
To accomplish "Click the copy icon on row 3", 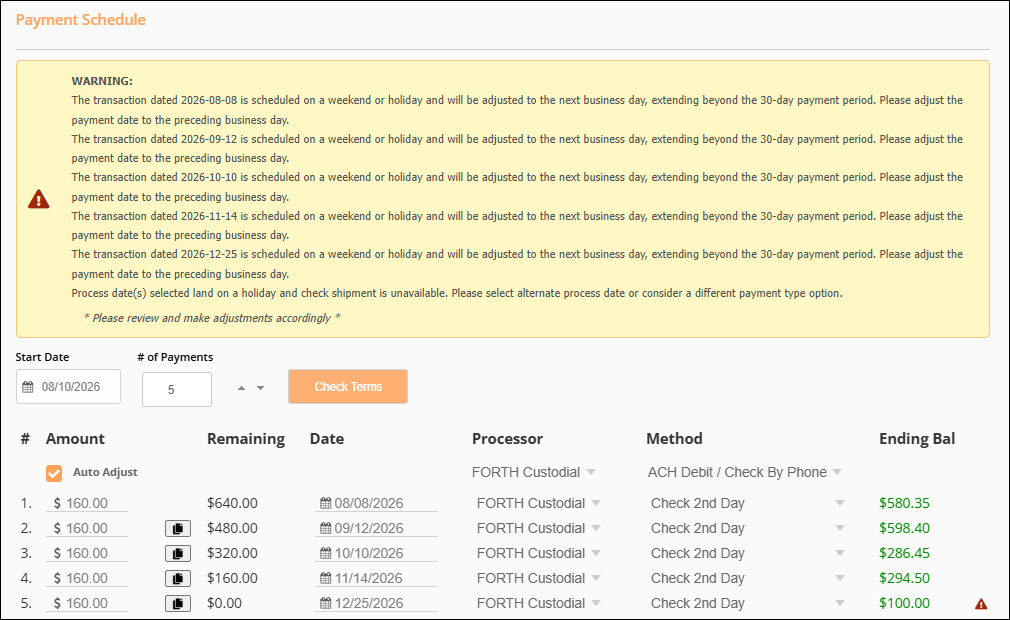I will point(178,554).
